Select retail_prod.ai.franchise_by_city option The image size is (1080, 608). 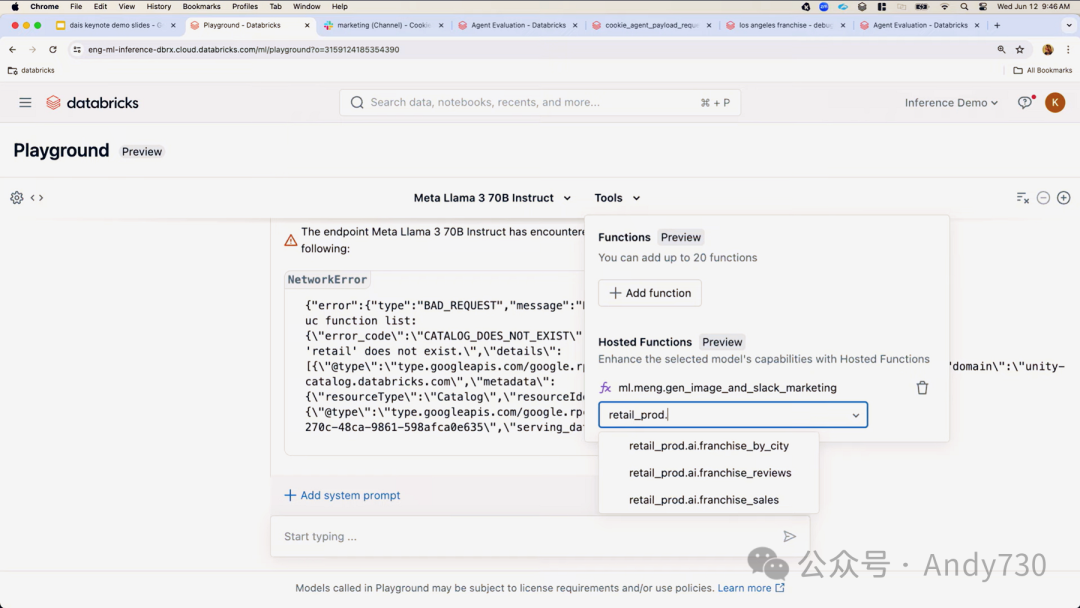tap(709, 446)
